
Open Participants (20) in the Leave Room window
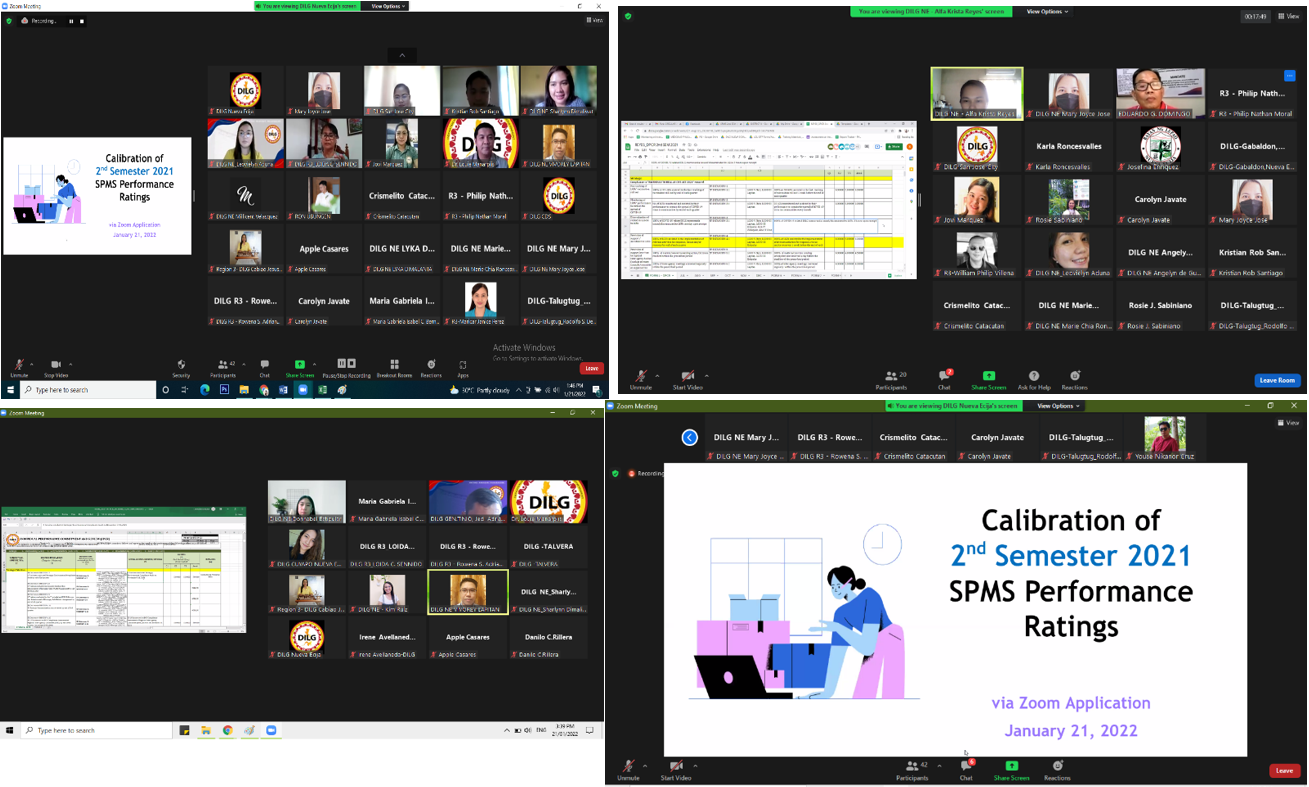[x=891, y=380]
